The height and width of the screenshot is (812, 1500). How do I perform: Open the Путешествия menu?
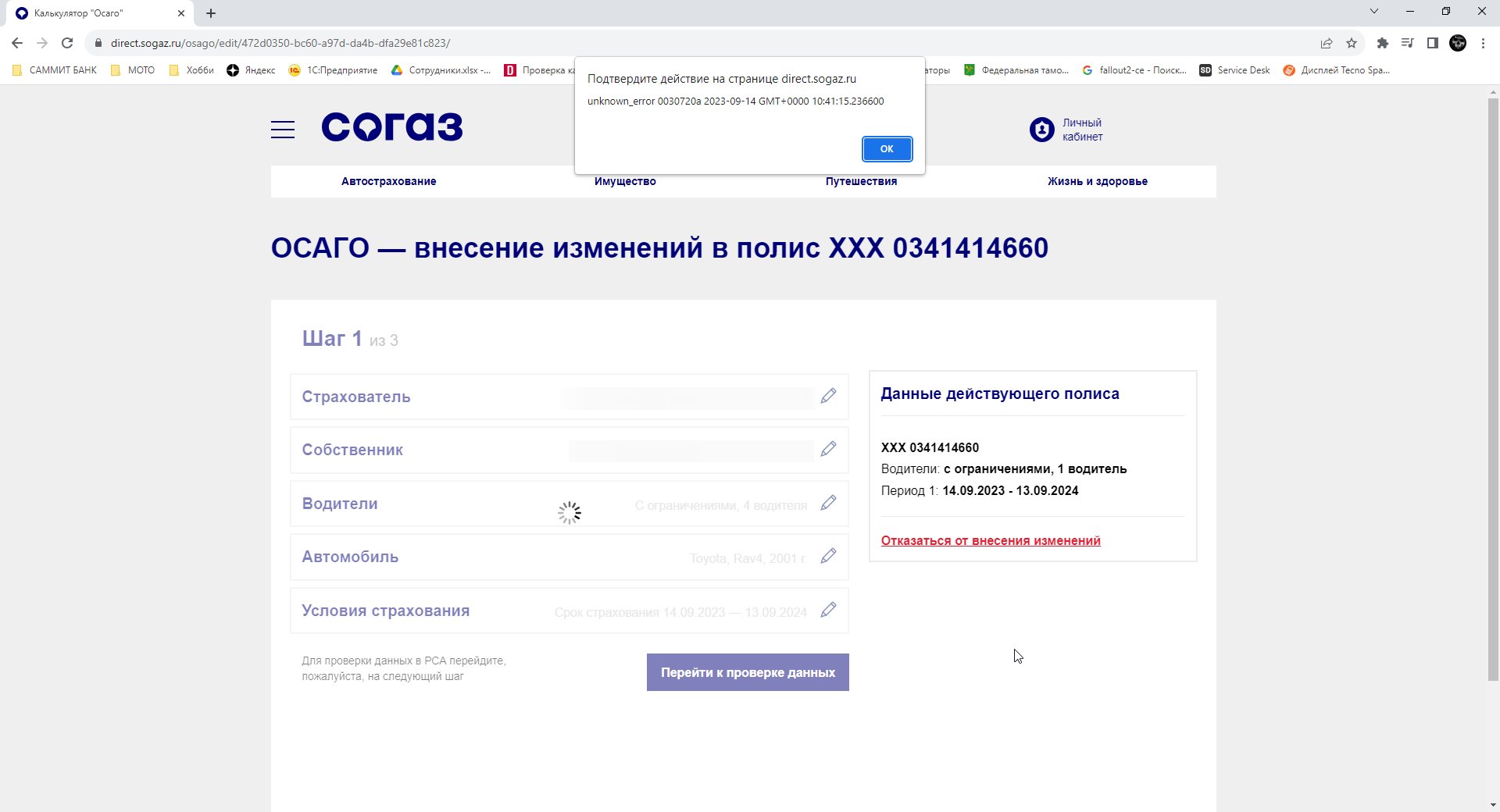pos(861,181)
